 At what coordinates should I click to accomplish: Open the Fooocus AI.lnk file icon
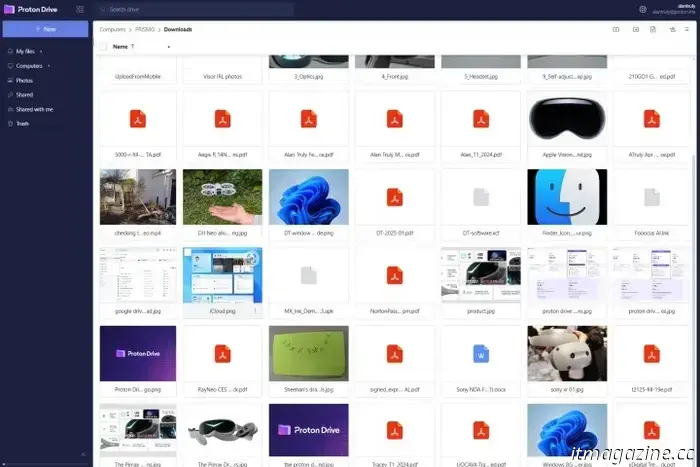click(651, 197)
